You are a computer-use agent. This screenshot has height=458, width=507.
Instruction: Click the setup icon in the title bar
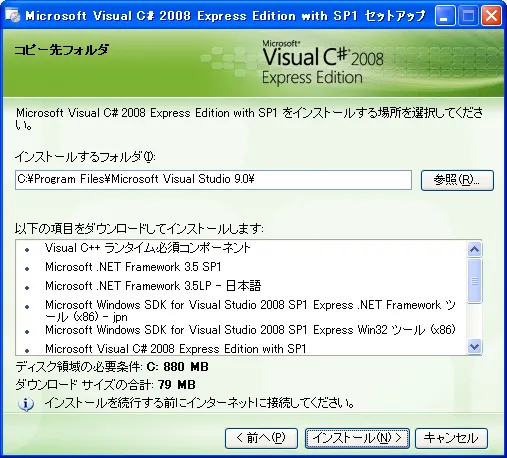[x=13, y=16]
